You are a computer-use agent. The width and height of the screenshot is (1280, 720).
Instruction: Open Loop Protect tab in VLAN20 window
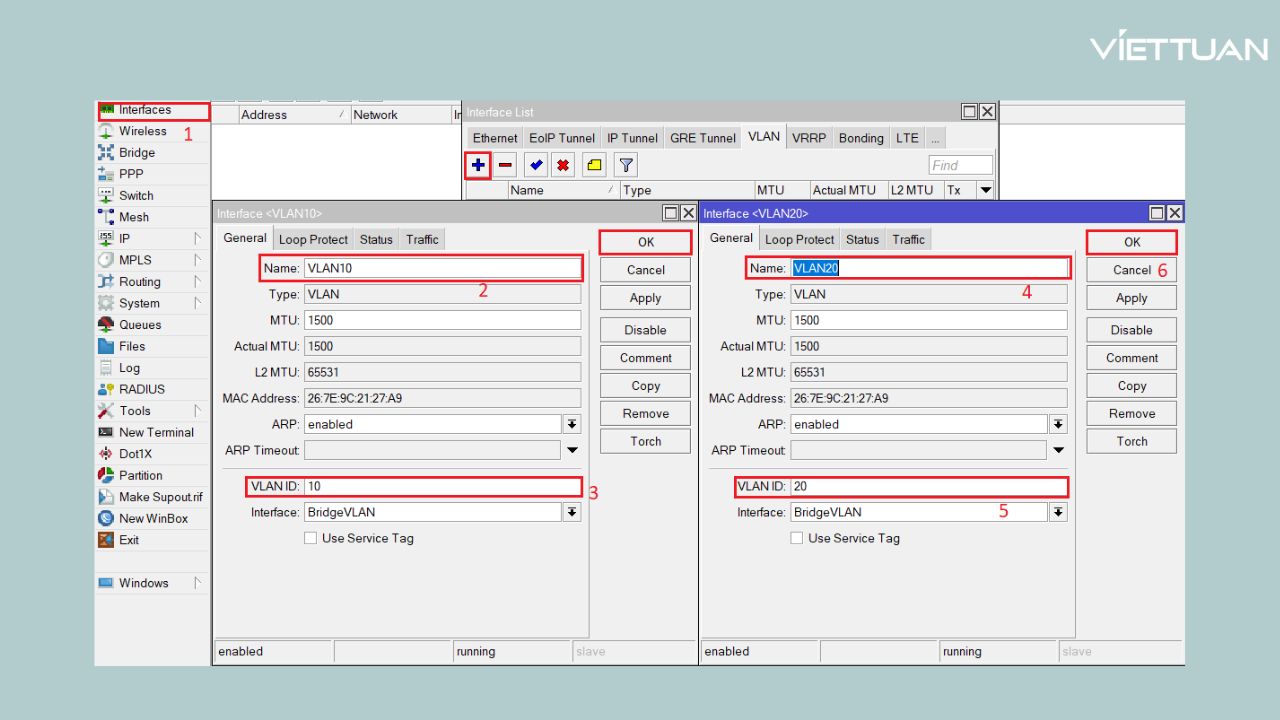point(799,240)
